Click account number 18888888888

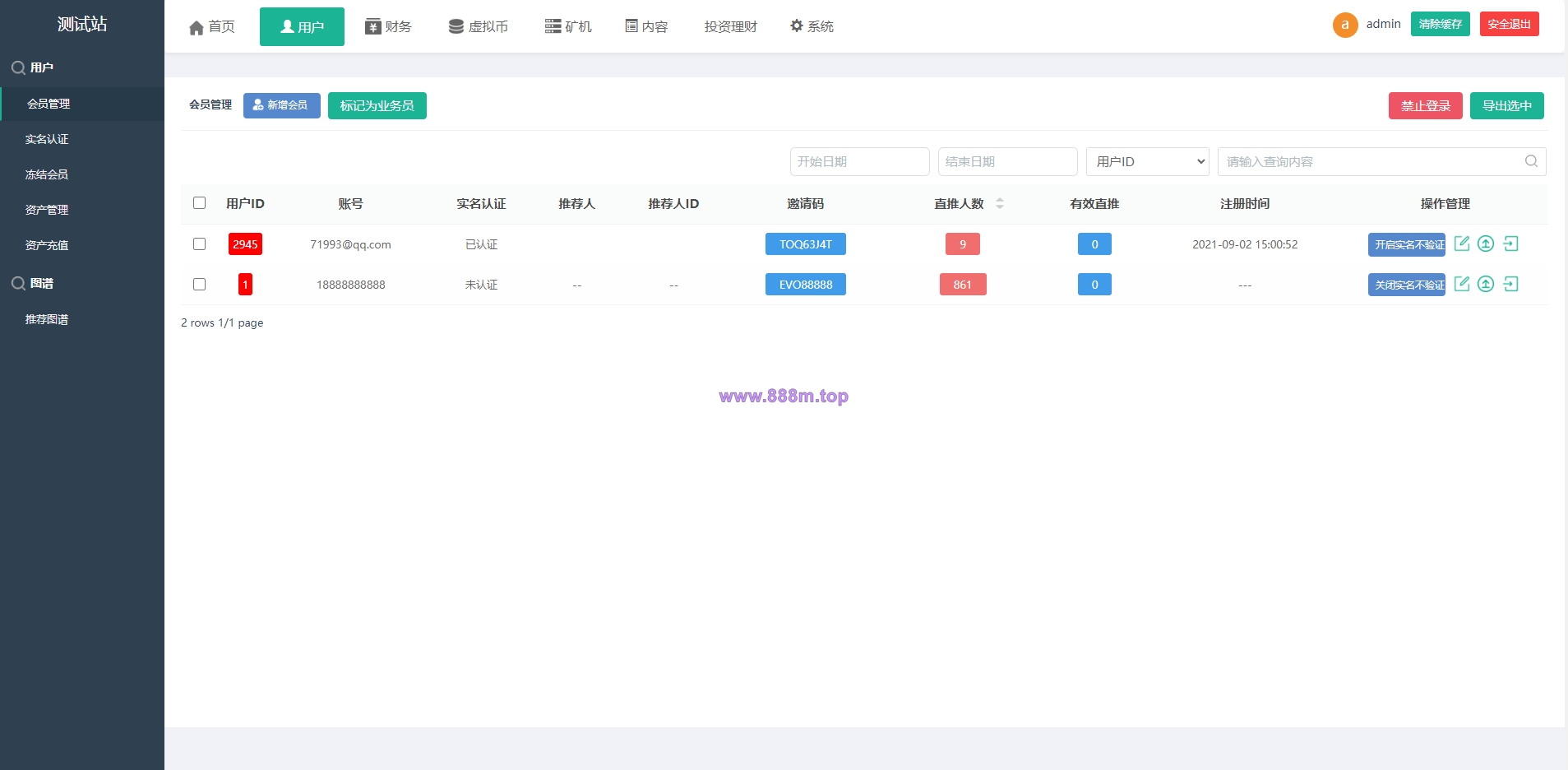pos(350,285)
